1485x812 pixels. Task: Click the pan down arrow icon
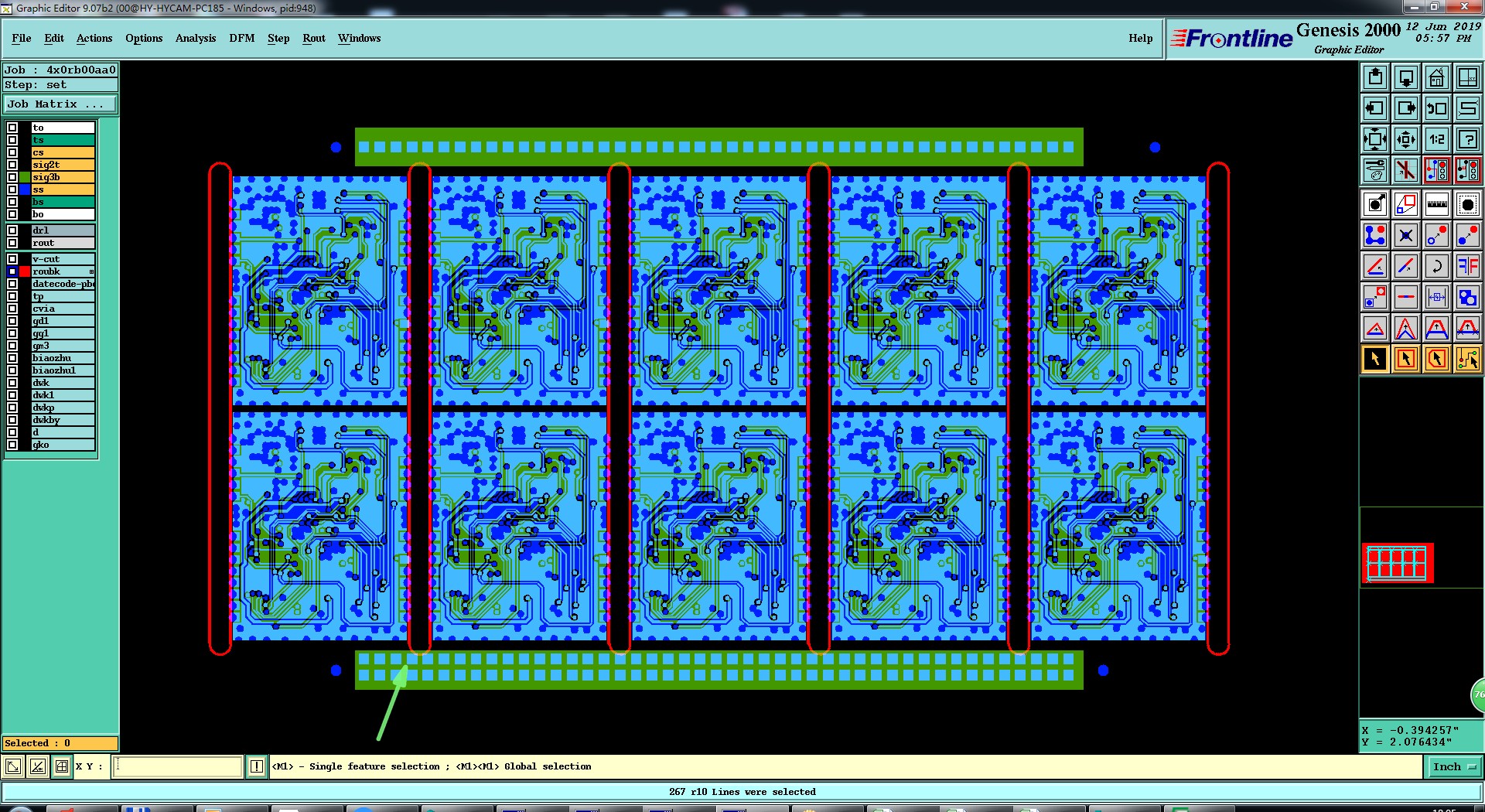click(x=1406, y=77)
